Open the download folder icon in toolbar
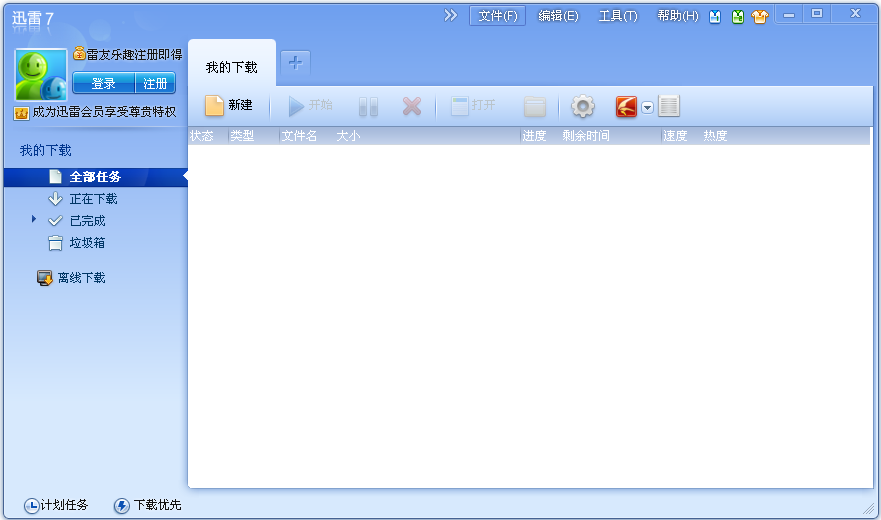This screenshot has height=520, width=881. point(535,106)
